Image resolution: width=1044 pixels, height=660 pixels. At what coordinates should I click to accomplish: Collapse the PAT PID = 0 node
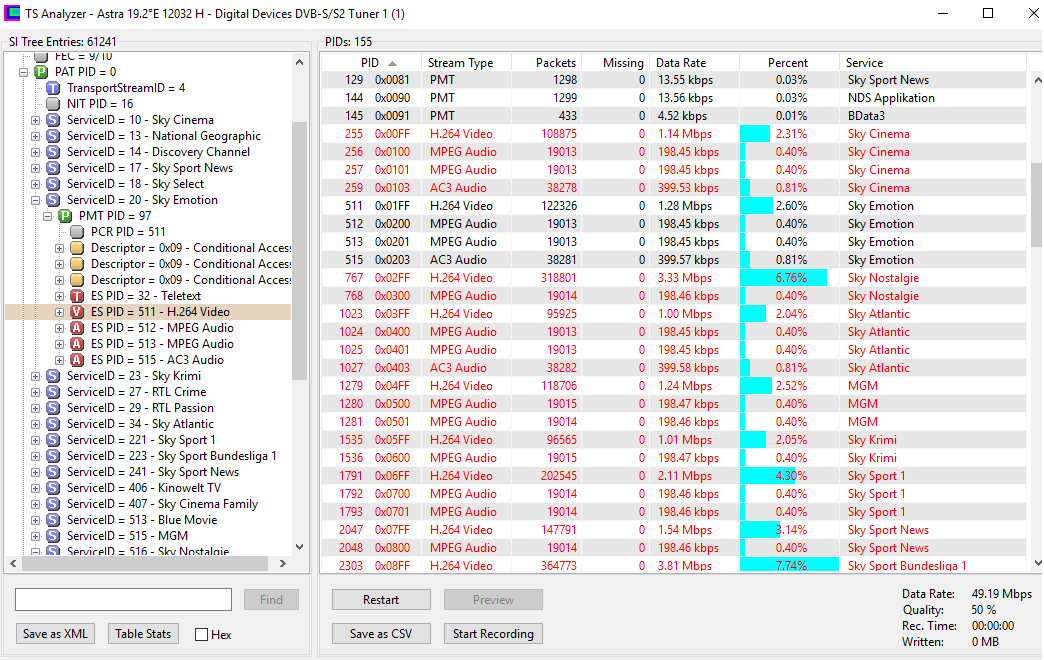[x=24, y=72]
